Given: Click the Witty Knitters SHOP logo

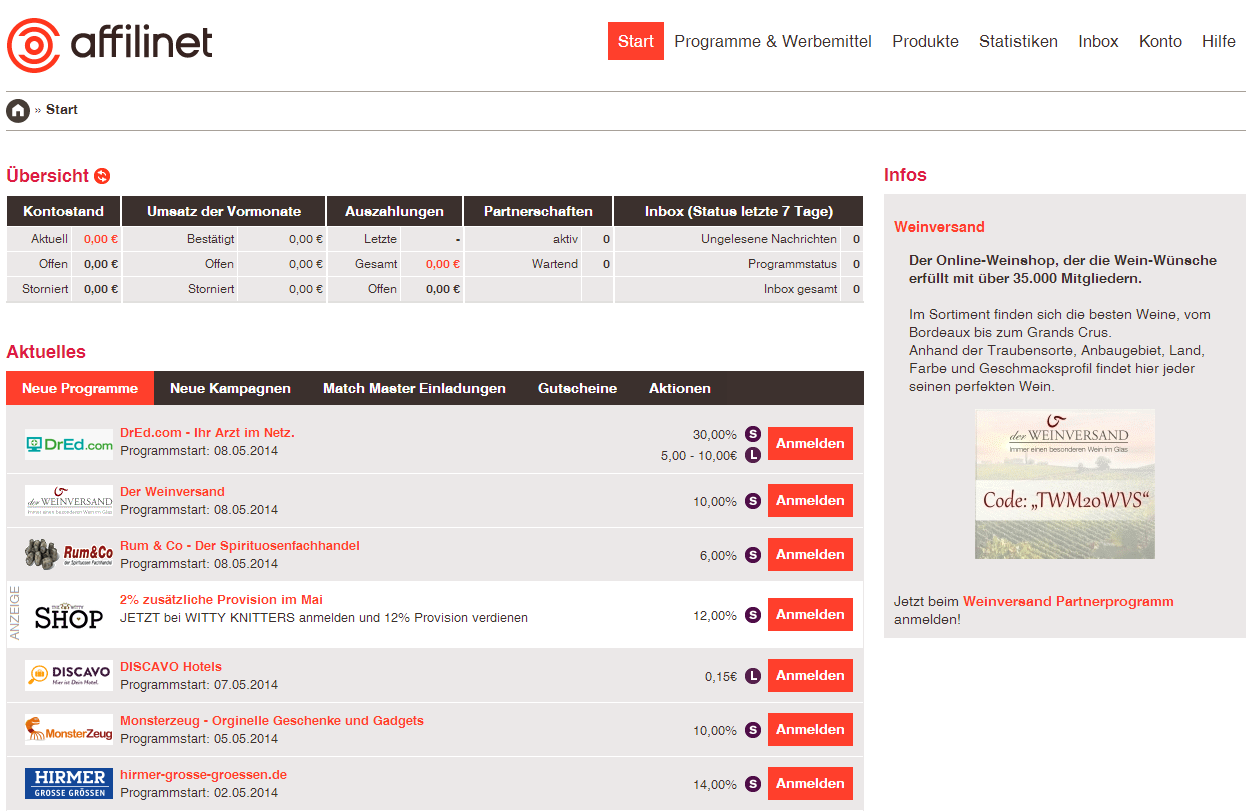Looking at the screenshot, I should point(69,616).
